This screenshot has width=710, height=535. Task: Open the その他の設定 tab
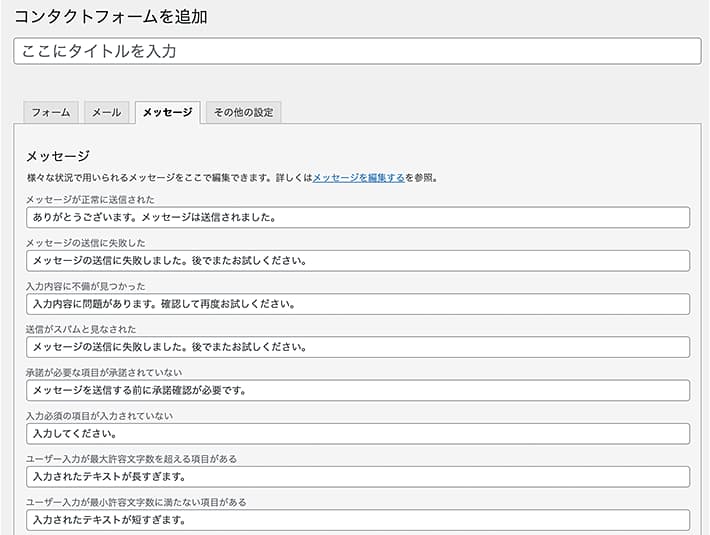244,112
